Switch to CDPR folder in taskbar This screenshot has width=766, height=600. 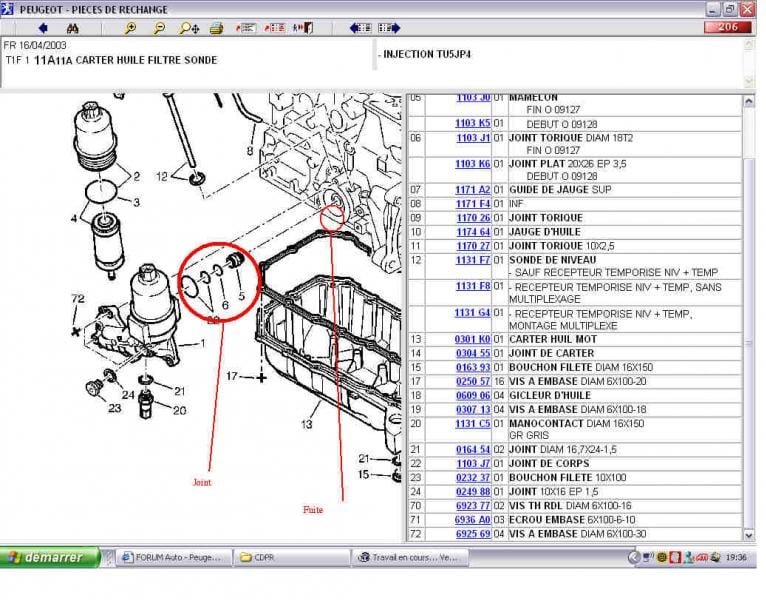pos(292,557)
